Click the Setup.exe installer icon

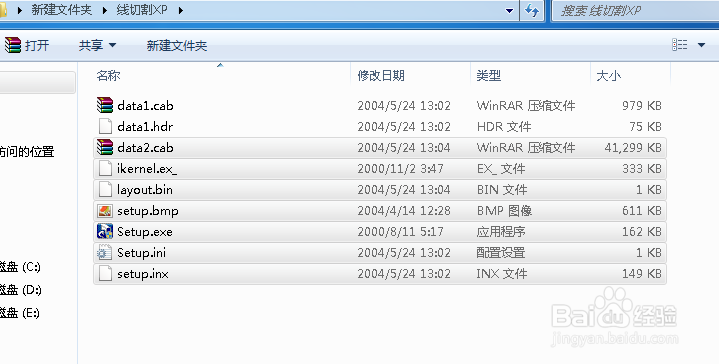pyautogui.click(x=105, y=232)
